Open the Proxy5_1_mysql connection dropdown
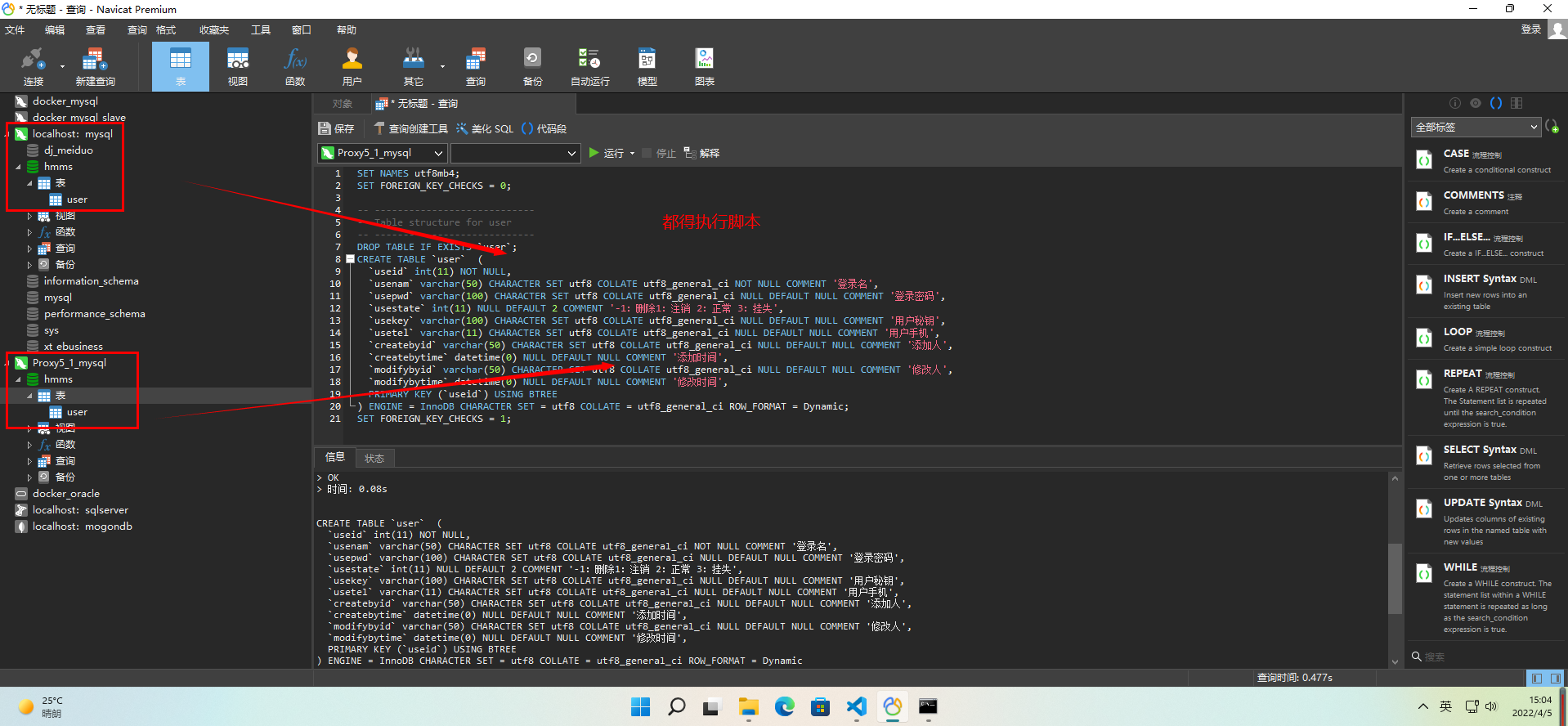 [x=382, y=153]
